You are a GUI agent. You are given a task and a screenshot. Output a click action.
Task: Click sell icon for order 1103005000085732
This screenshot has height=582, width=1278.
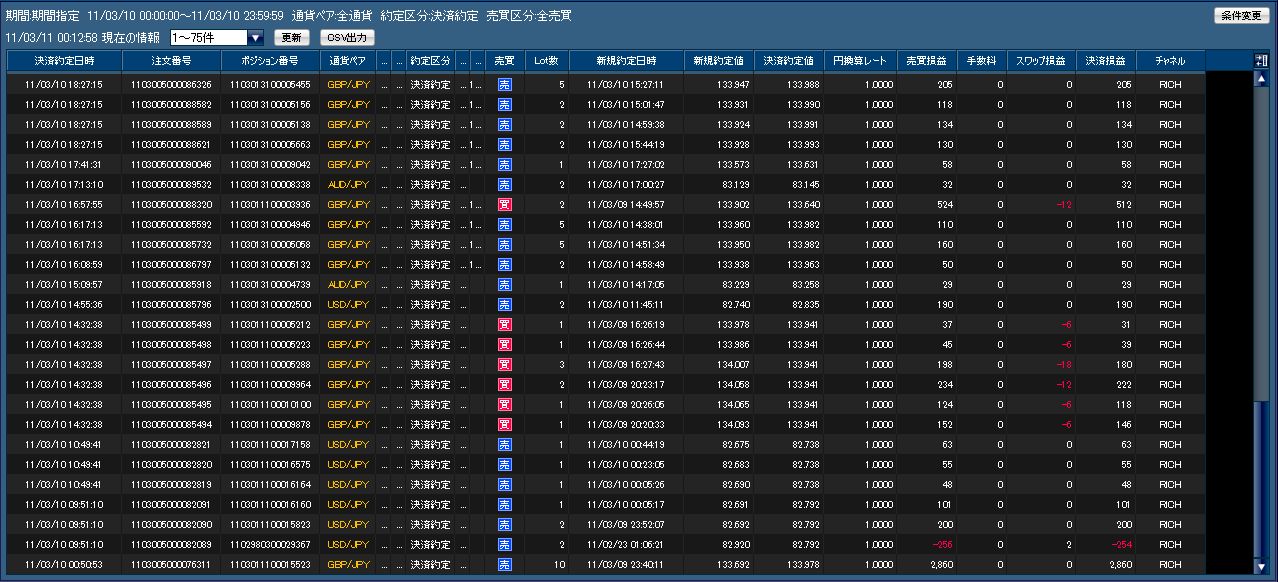pyautogui.click(x=504, y=244)
